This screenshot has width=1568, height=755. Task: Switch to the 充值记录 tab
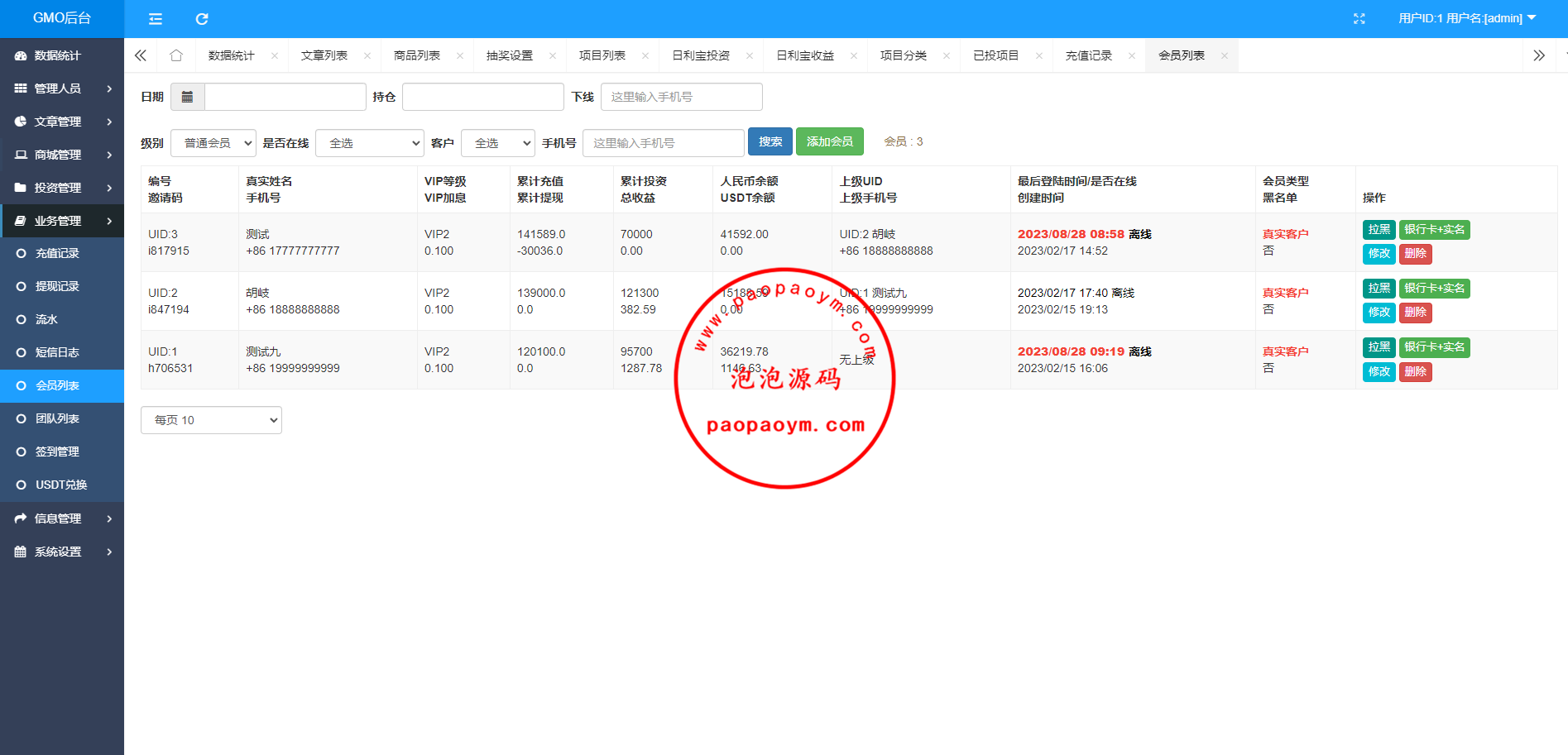(x=1088, y=55)
